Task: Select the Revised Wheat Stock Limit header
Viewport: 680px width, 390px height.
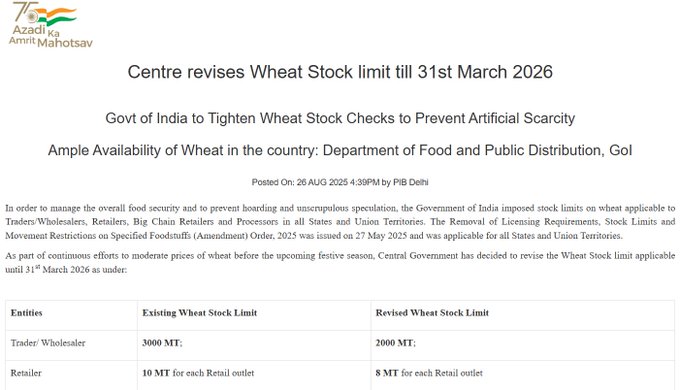Action: coord(432,313)
